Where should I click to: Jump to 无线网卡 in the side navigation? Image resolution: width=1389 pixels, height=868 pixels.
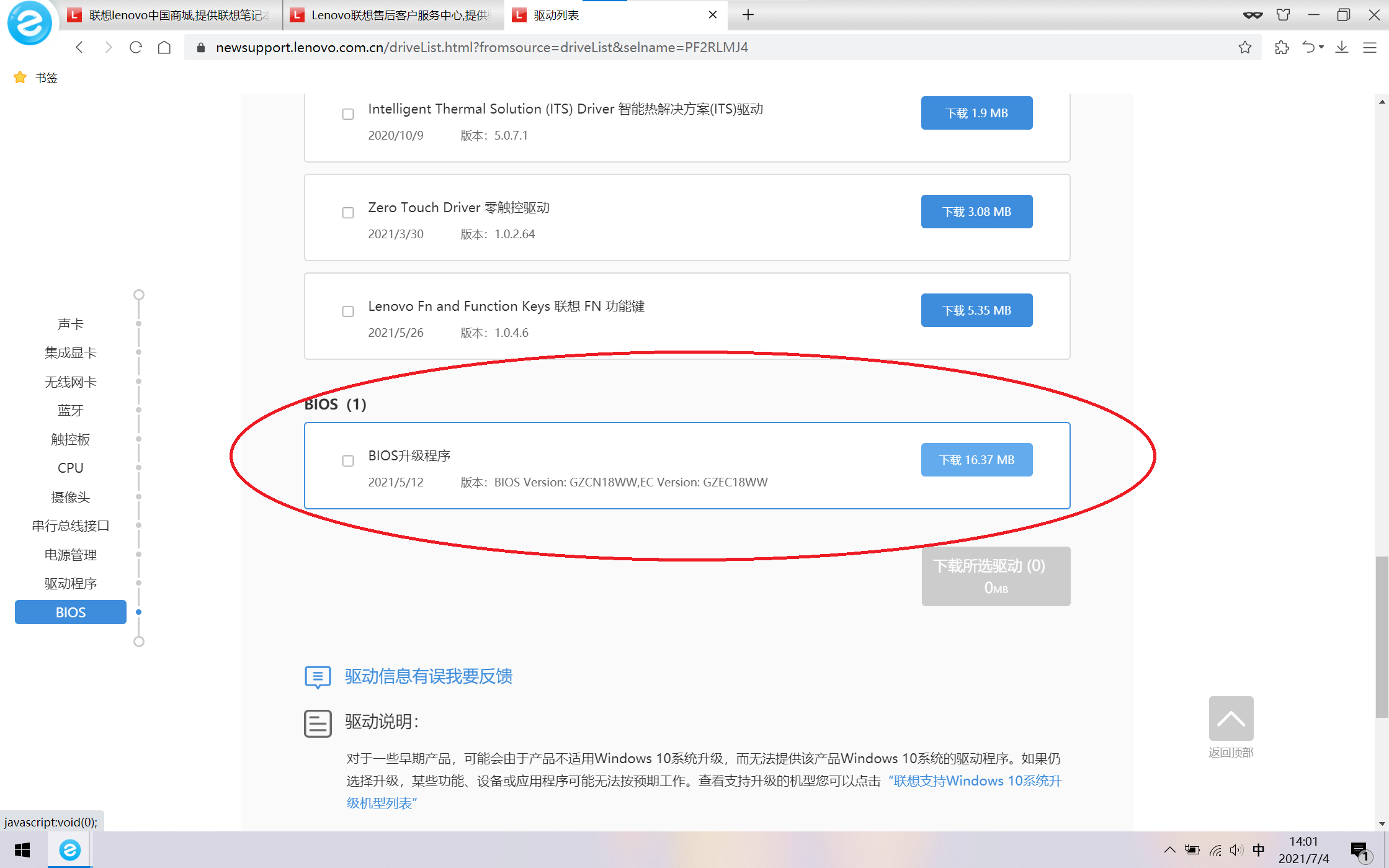71,382
